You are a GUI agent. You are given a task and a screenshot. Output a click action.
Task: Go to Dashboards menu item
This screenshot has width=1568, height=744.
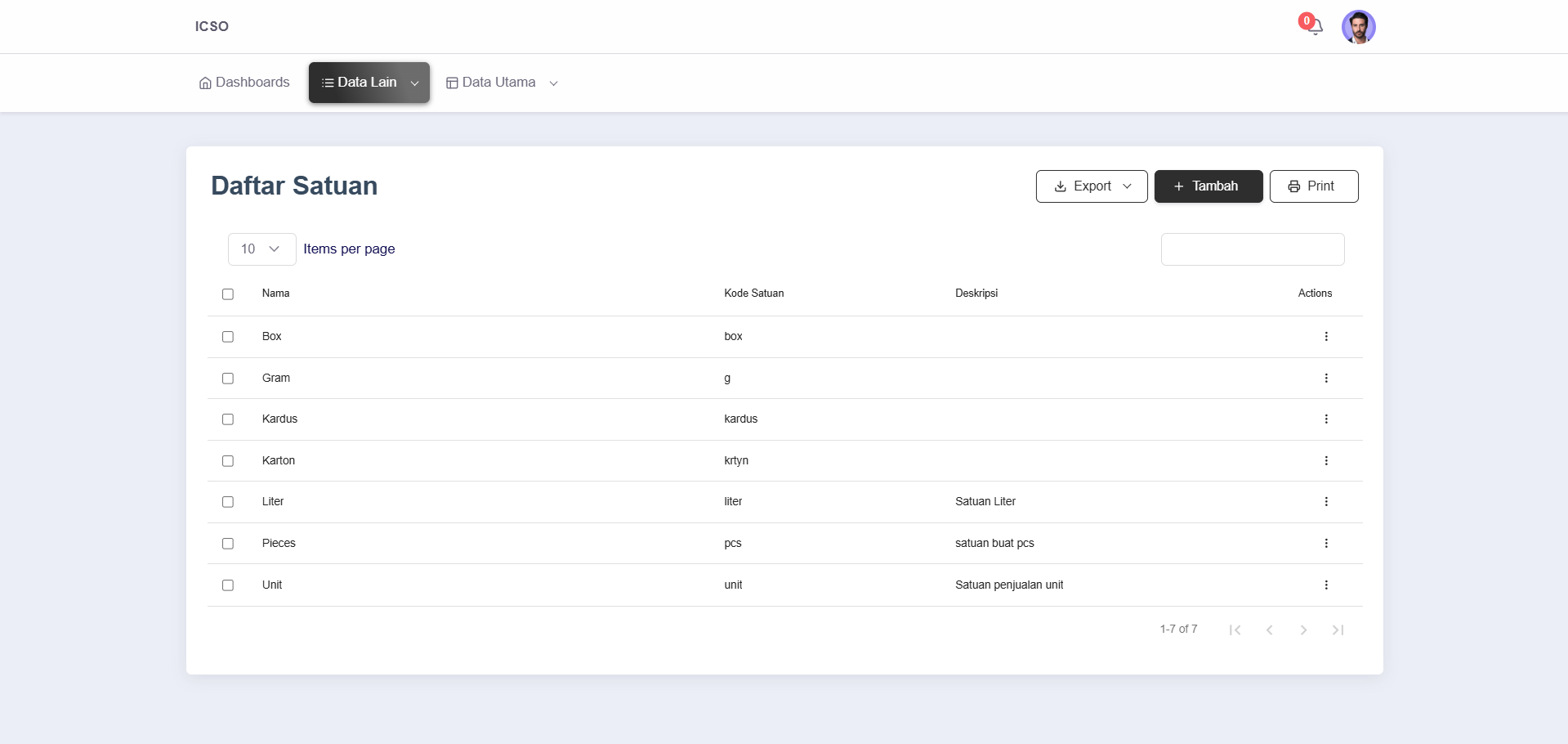point(244,83)
